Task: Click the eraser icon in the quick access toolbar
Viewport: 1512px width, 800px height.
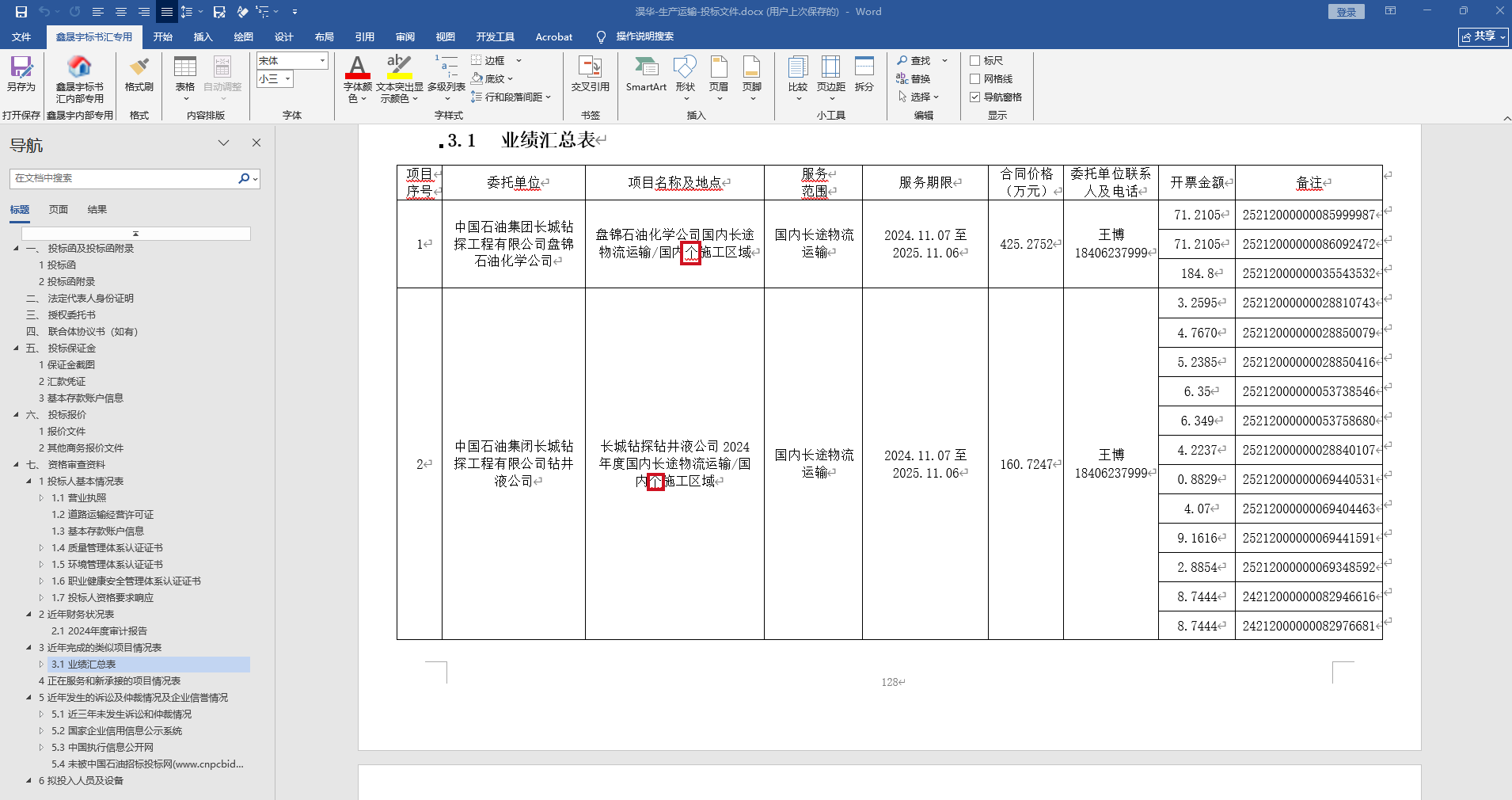Action: tap(242, 12)
